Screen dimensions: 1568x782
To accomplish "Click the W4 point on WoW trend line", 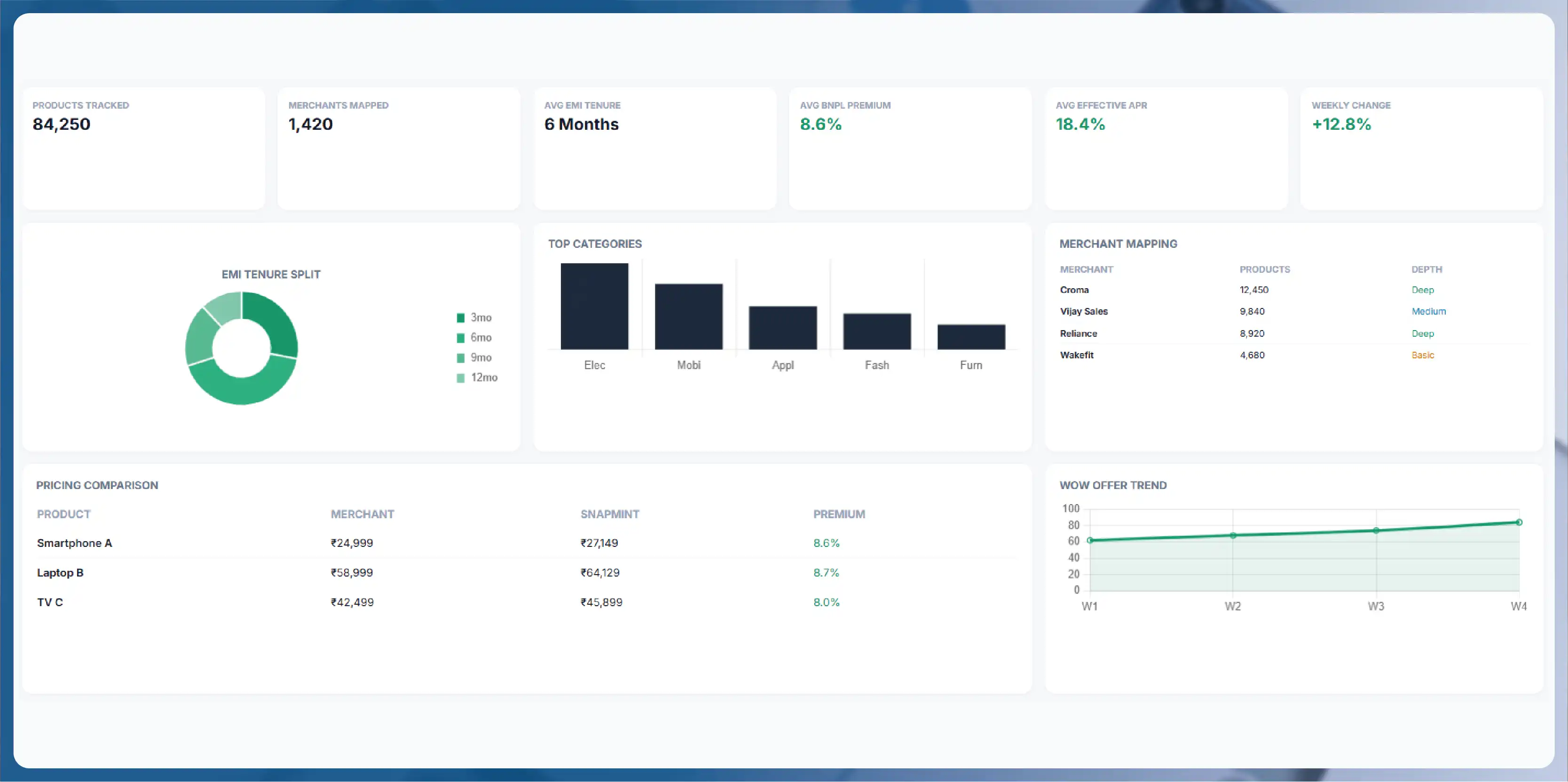I will click(x=1519, y=522).
